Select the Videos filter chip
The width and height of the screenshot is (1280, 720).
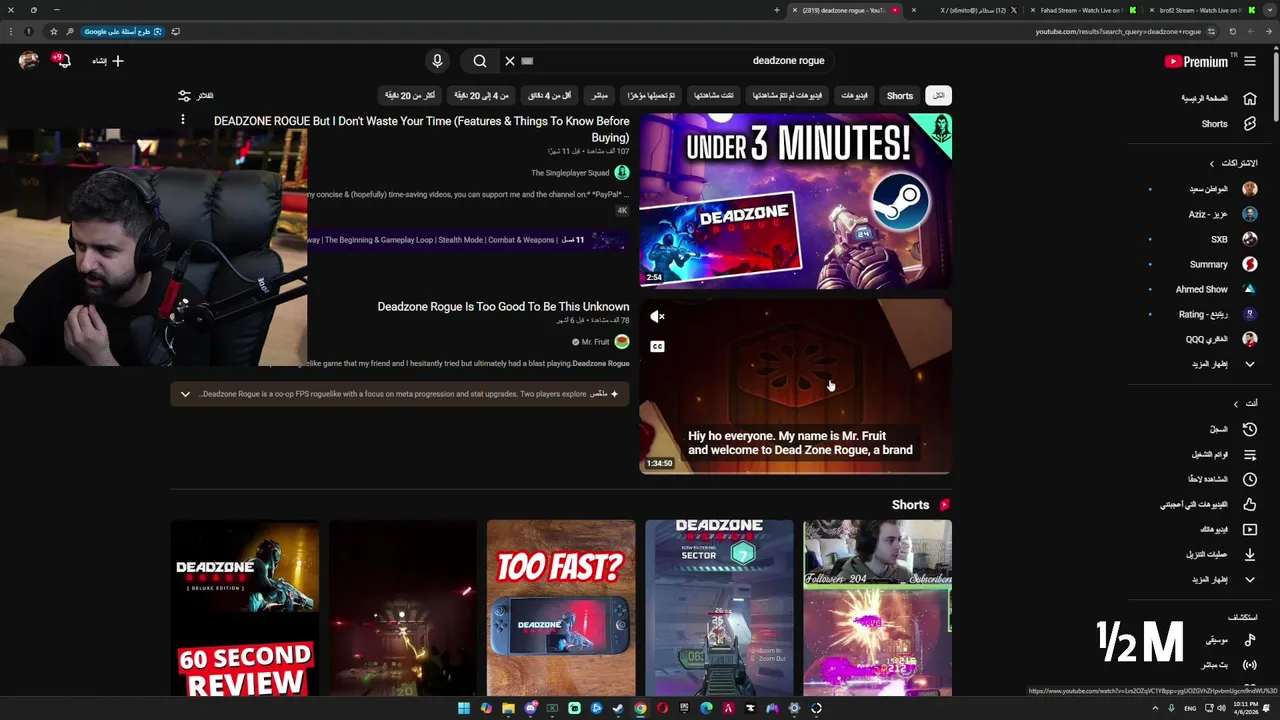[854, 96]
